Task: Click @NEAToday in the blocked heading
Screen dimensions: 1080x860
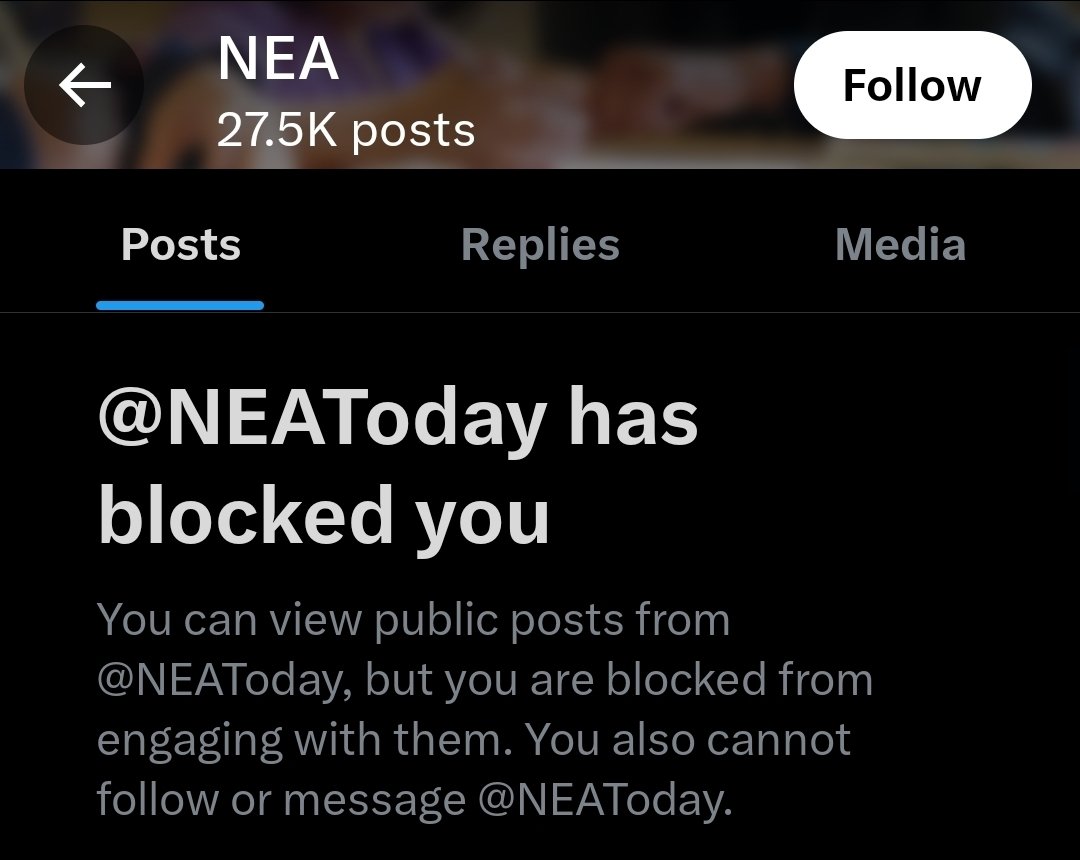Action: (x=322, y=420)
